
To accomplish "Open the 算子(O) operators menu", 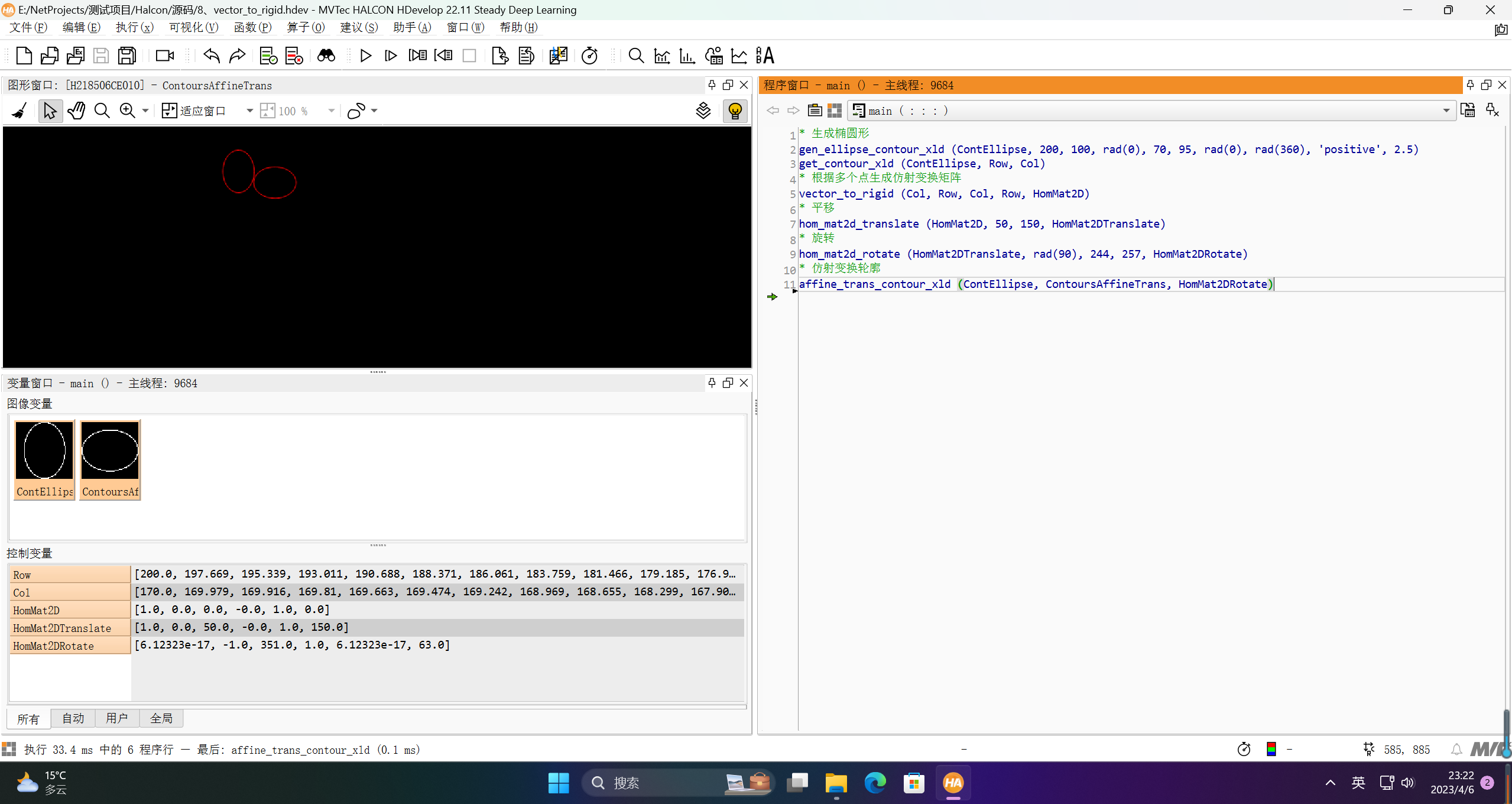I will click(305, 27).
